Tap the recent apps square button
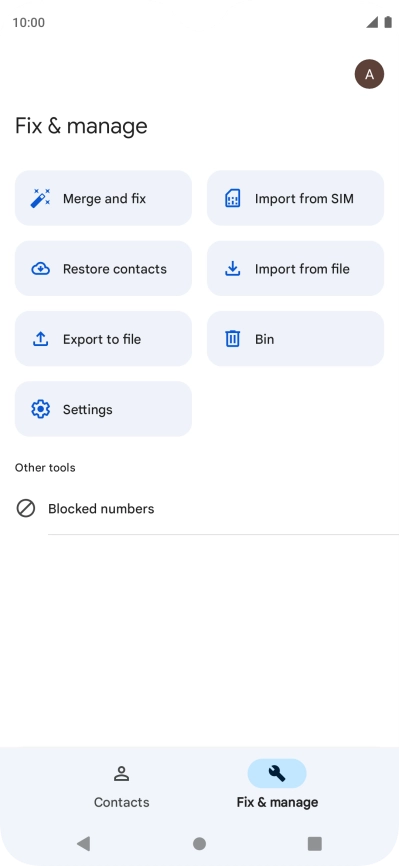 point(314,843)
